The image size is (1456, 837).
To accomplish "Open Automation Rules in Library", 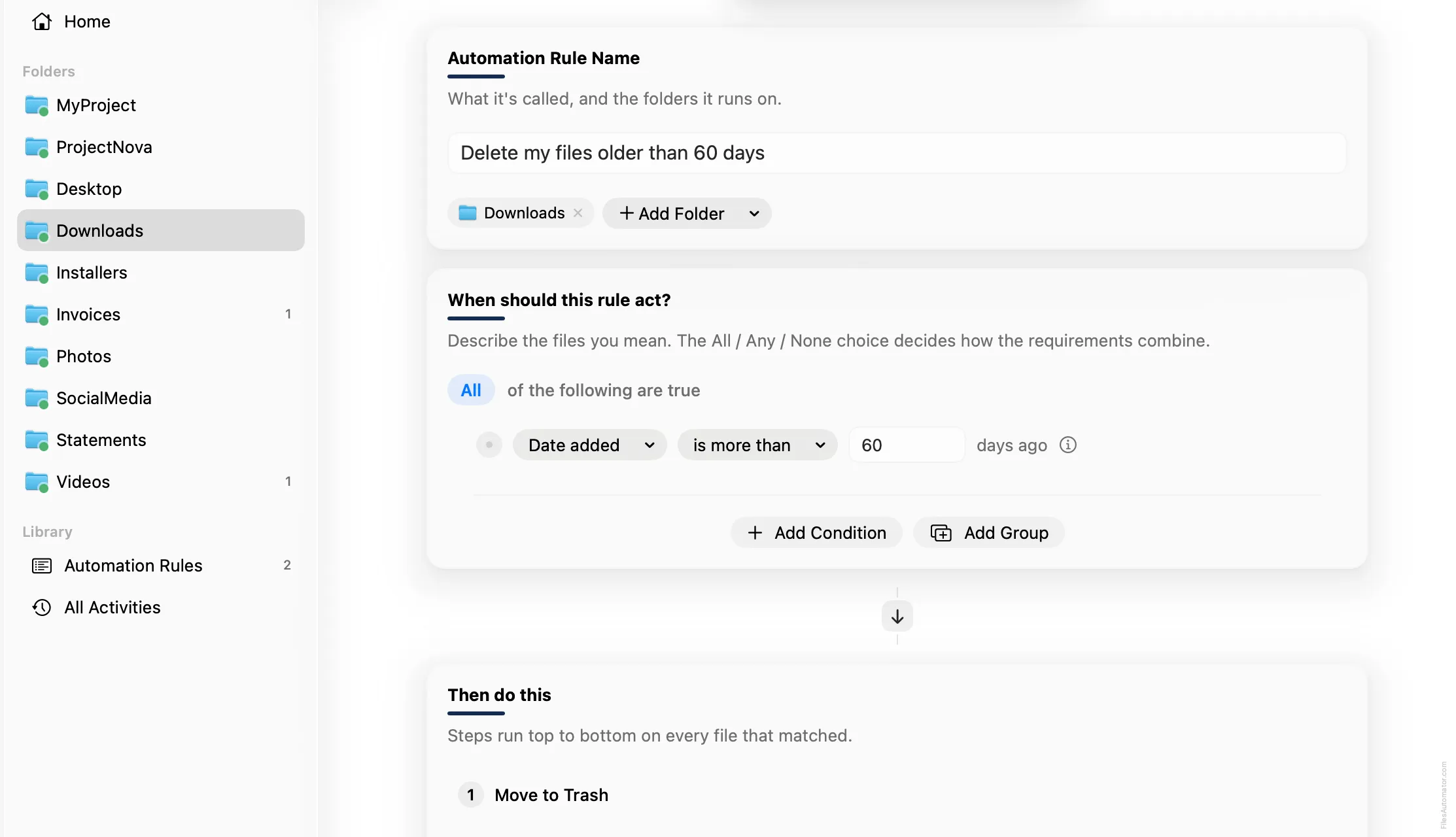I will (161, 566).
